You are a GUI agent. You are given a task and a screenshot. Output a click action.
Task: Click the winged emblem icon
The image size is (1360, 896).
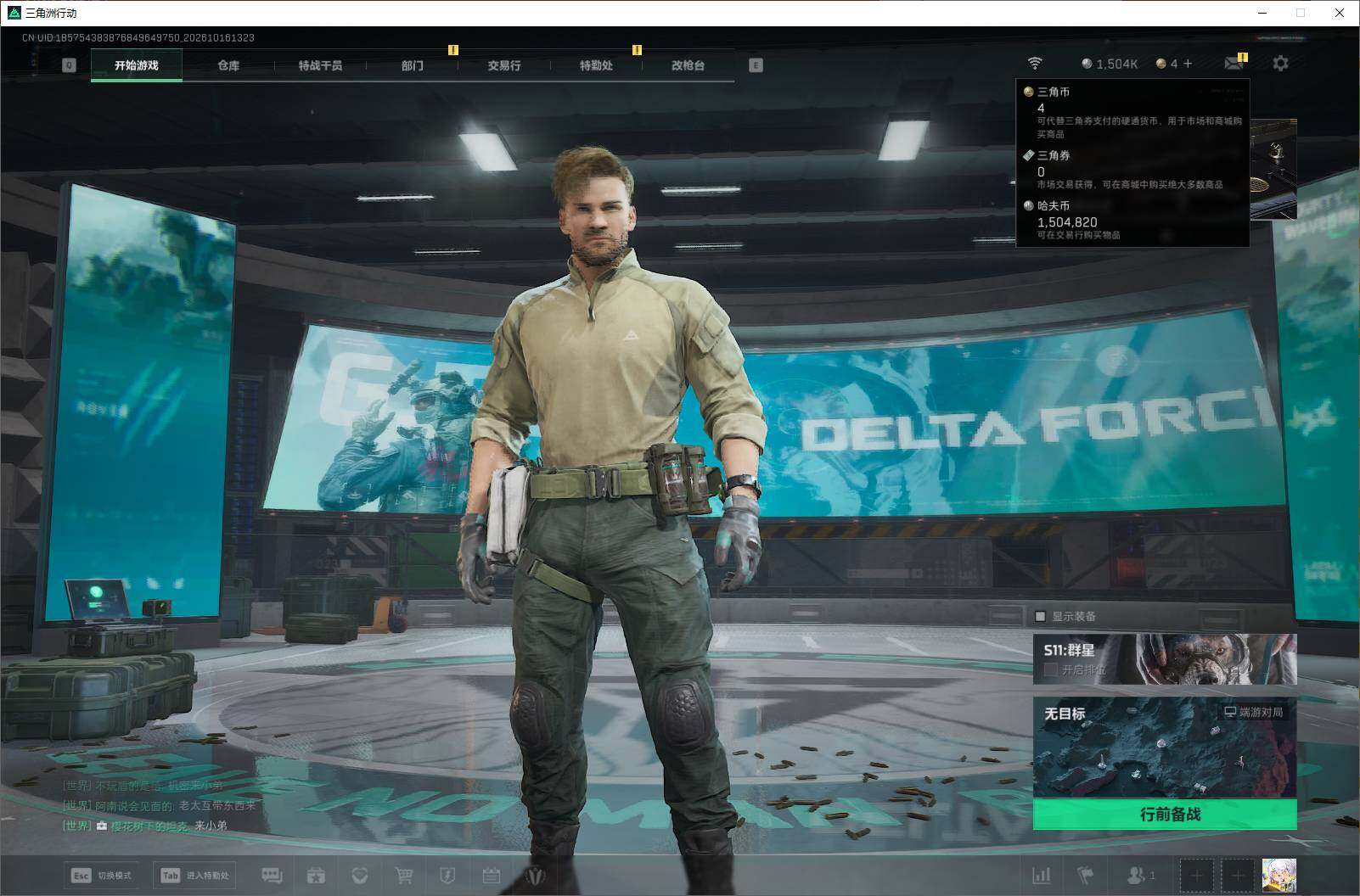(535, 875)
